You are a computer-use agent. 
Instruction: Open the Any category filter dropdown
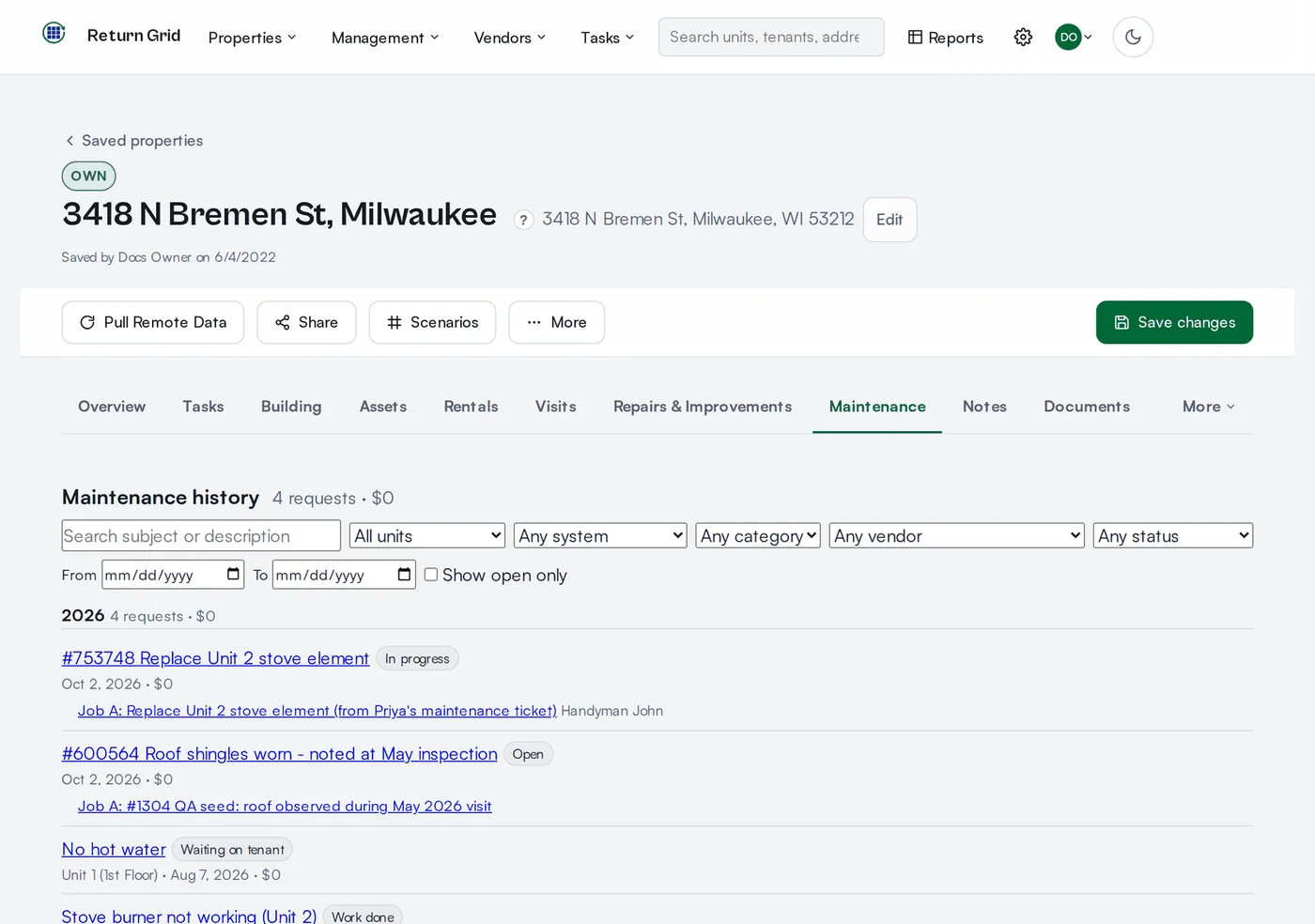[x=758, y=535]
